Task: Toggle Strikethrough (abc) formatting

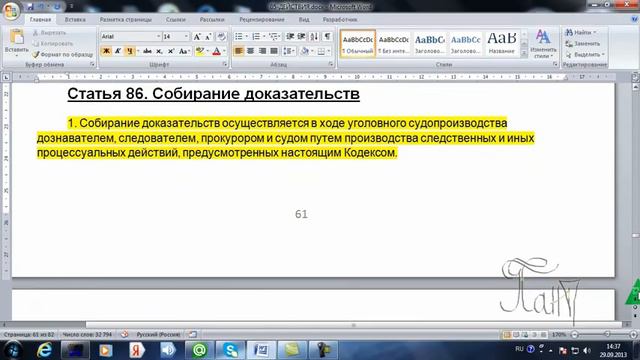Action: click(147, 51)
